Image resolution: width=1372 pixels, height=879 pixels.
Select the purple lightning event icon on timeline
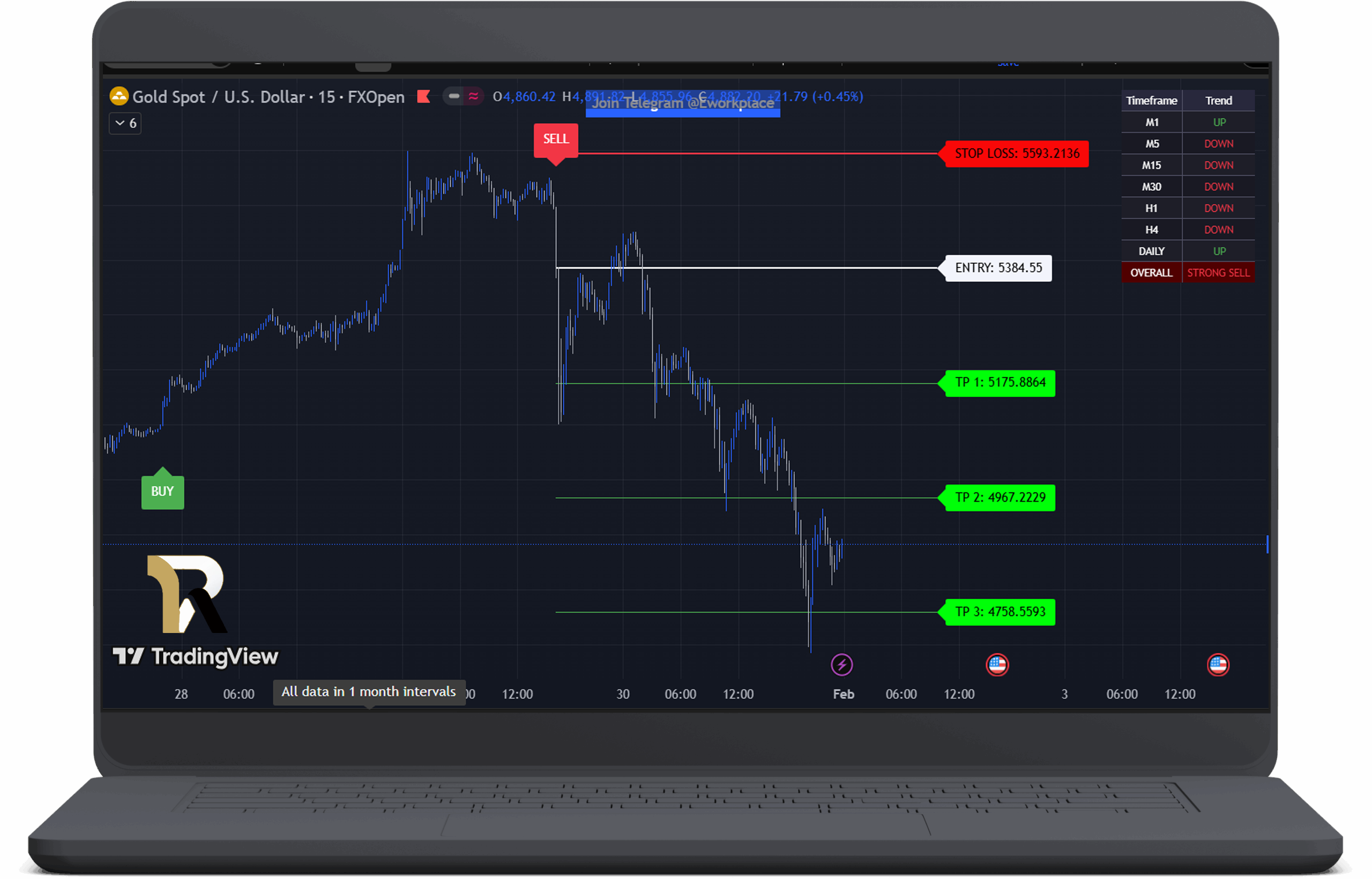(842, 664)
